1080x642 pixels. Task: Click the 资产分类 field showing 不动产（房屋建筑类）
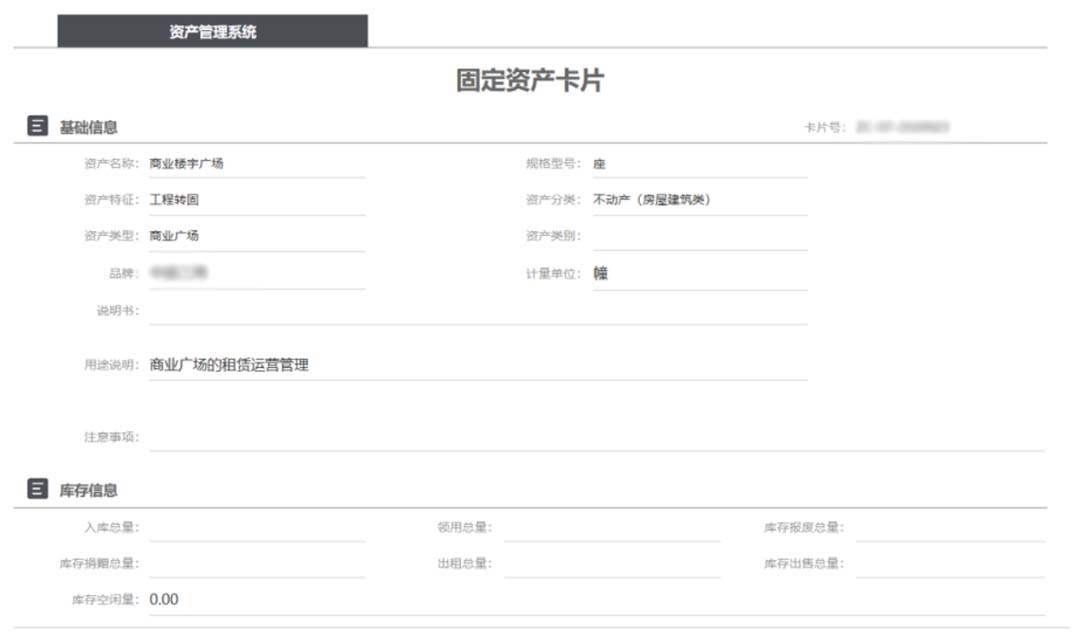pyautogui.click(x=700, y=200)
